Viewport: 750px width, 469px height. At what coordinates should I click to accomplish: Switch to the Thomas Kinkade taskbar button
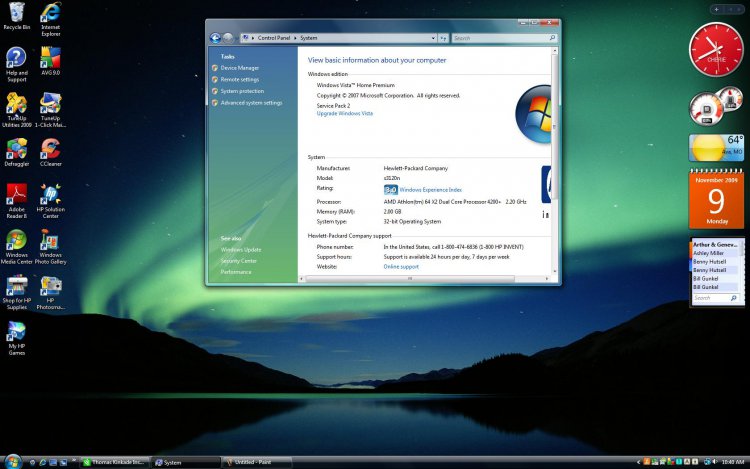115,462
